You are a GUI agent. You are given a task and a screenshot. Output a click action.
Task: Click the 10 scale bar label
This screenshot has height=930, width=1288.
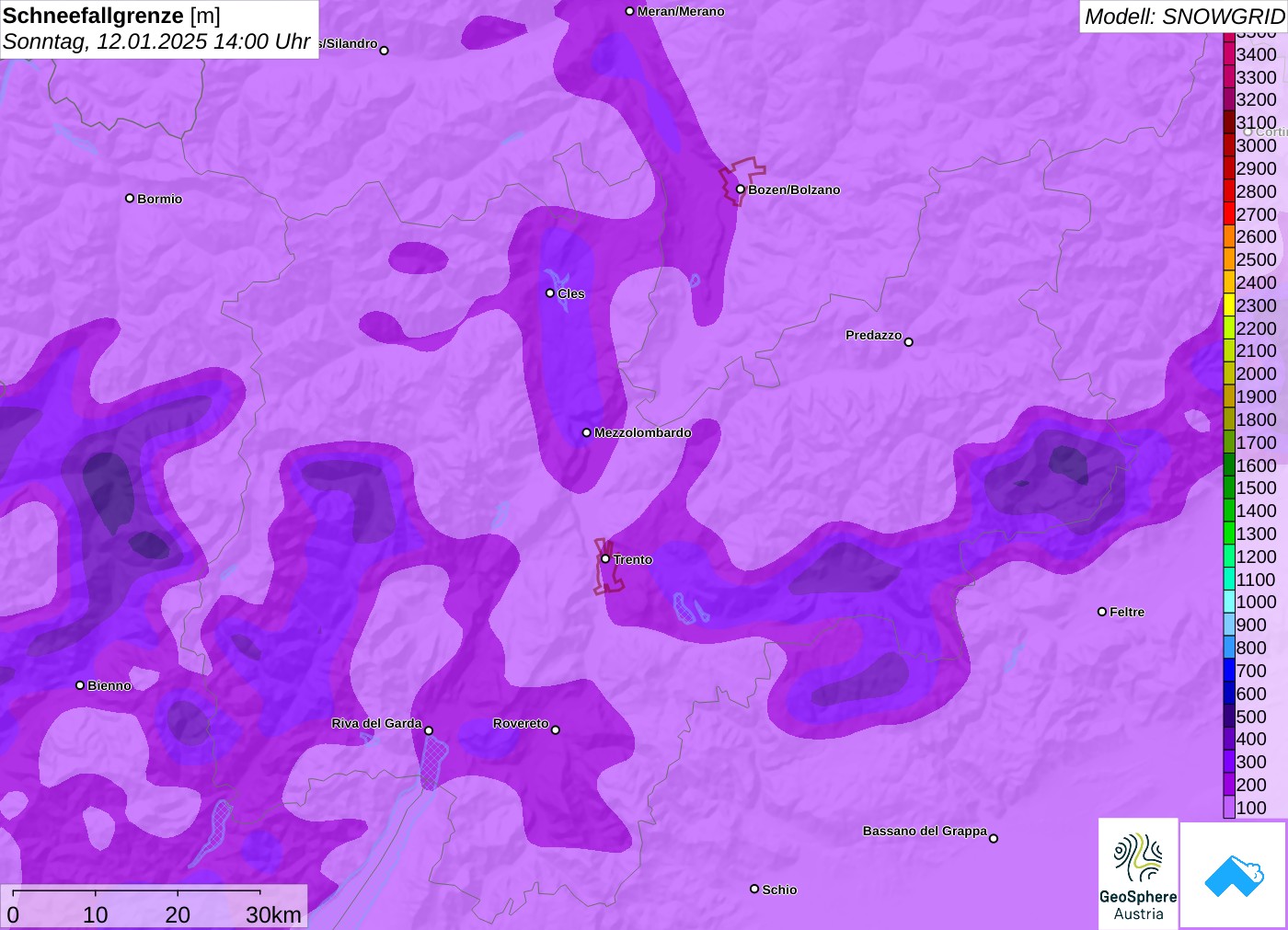[x=96, y=914]
